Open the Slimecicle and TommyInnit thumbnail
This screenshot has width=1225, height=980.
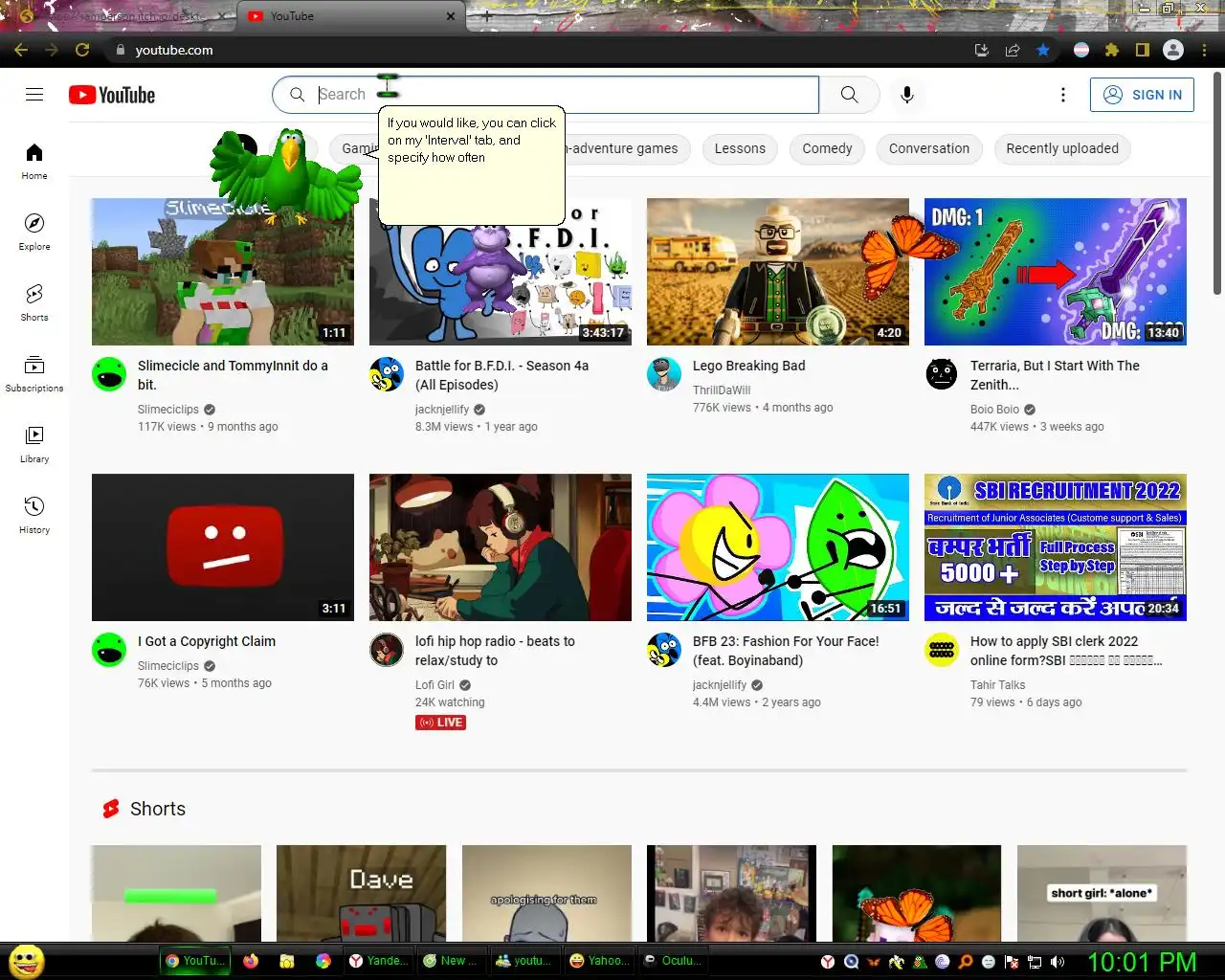(x=223, y=272)
